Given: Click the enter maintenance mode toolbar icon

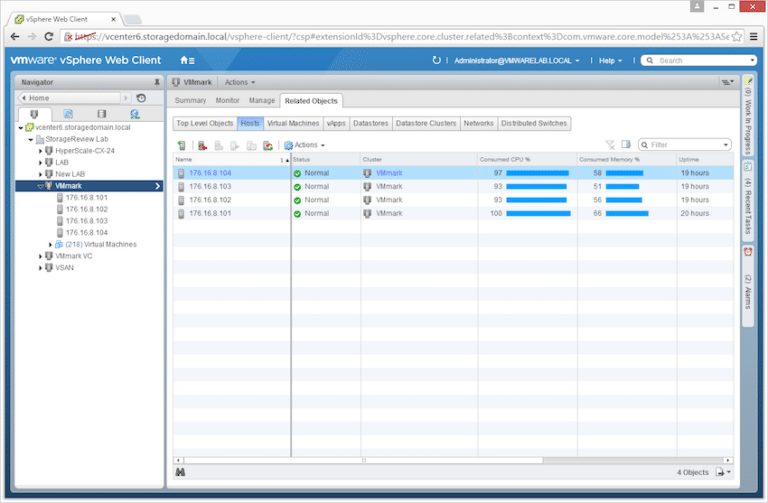Looking at the screenshot, I should (202, 145).
